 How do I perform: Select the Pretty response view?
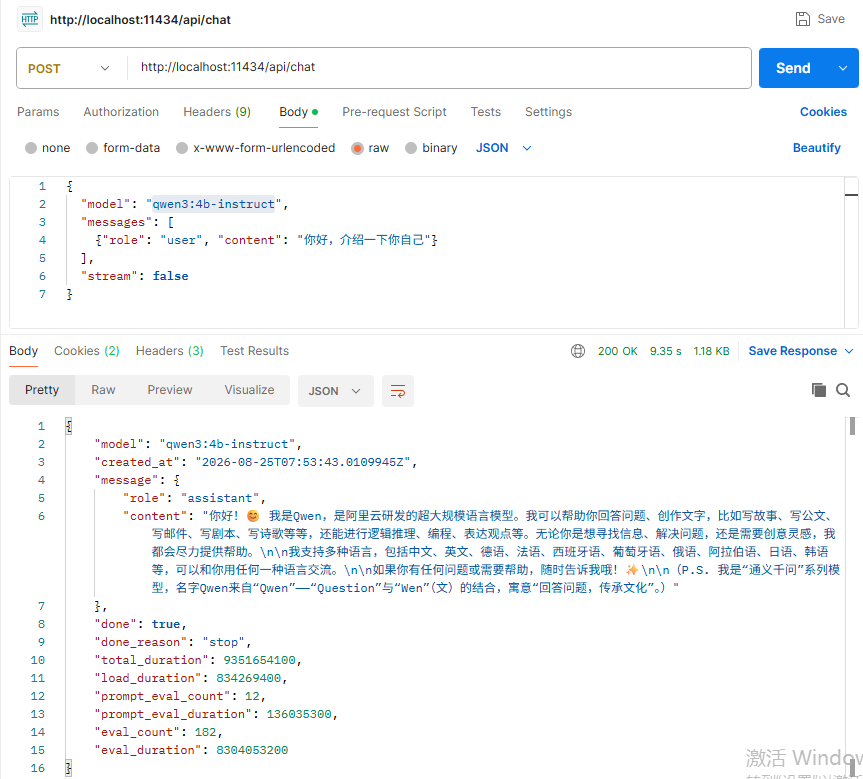tap(42, 390)
